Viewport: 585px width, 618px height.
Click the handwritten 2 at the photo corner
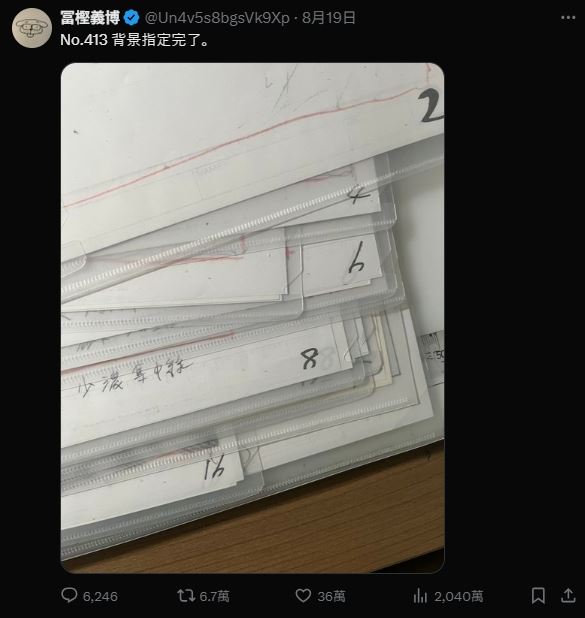430,105
